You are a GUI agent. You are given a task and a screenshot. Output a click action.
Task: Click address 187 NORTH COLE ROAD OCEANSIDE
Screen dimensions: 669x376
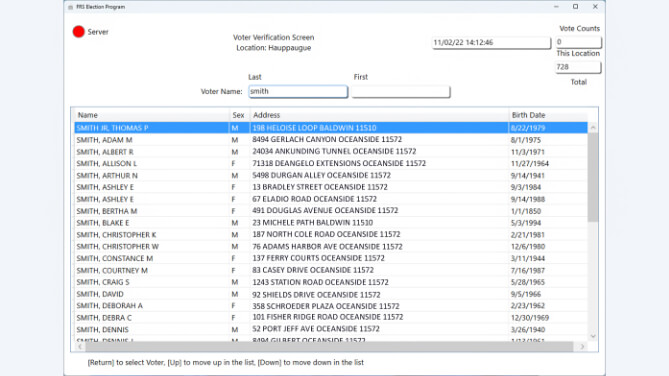[x=326, y=235]
